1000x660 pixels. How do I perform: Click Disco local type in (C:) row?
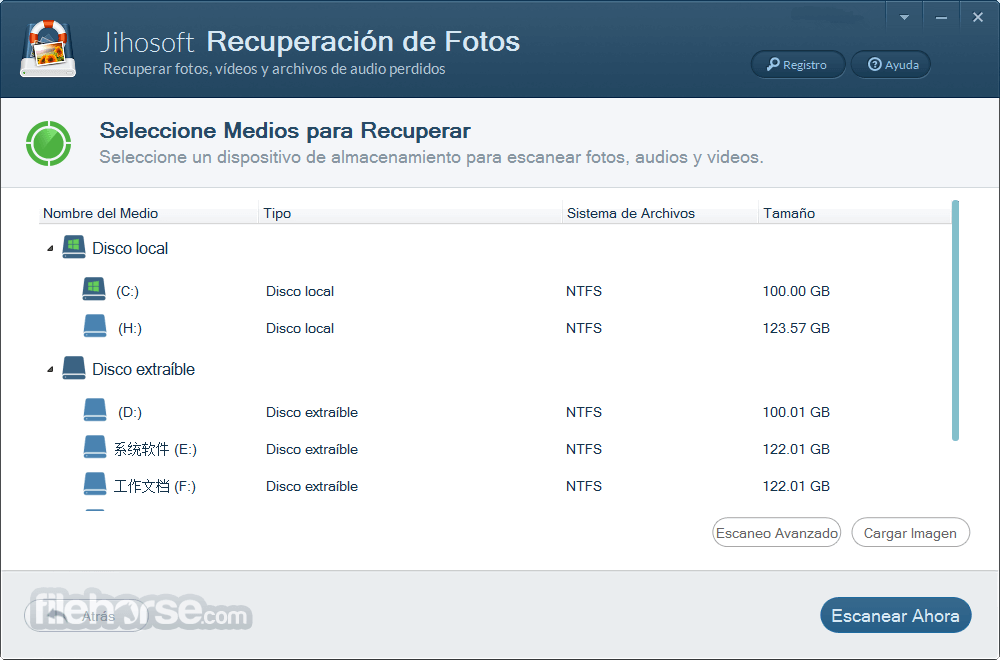tap(300, 291)
